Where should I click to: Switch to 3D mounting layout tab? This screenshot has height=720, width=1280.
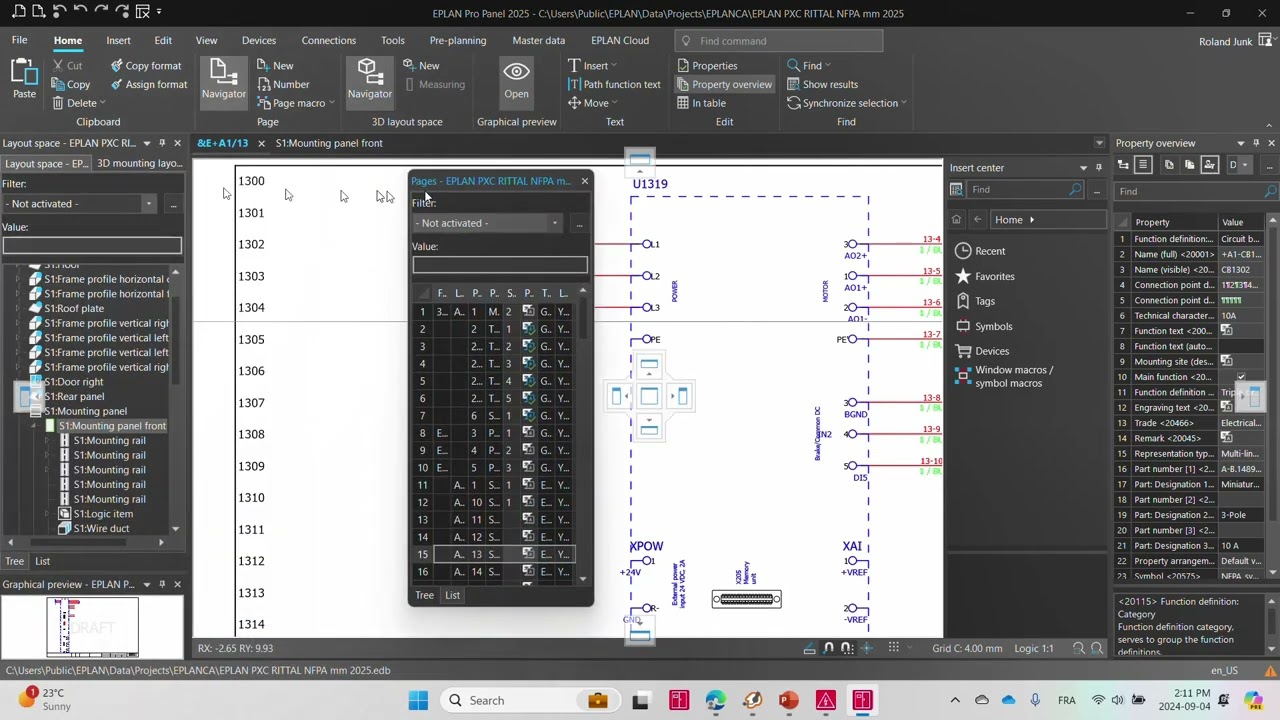(139, 163)
